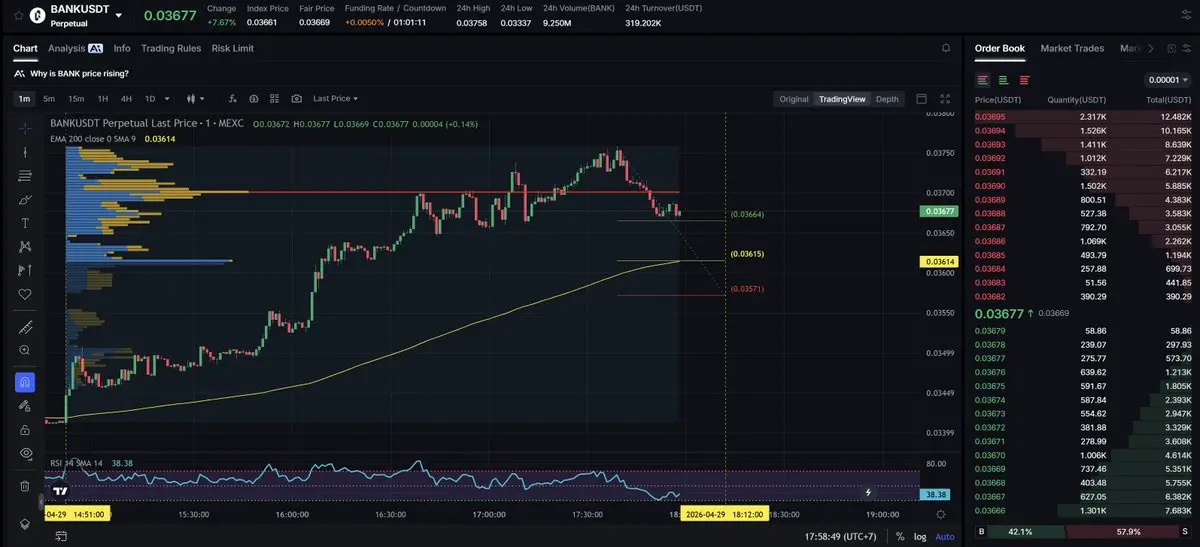Screen dimensions: 1200x547
Task: Switch chart to Depth view
Action: pos(887,99)
